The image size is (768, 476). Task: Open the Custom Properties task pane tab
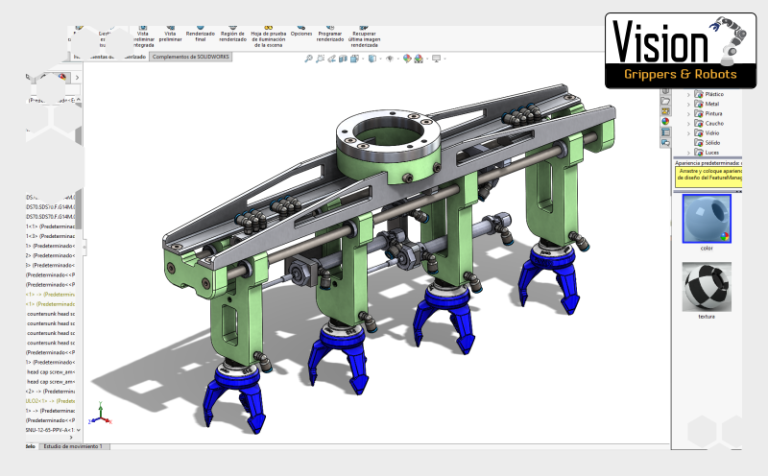[665, 132]
